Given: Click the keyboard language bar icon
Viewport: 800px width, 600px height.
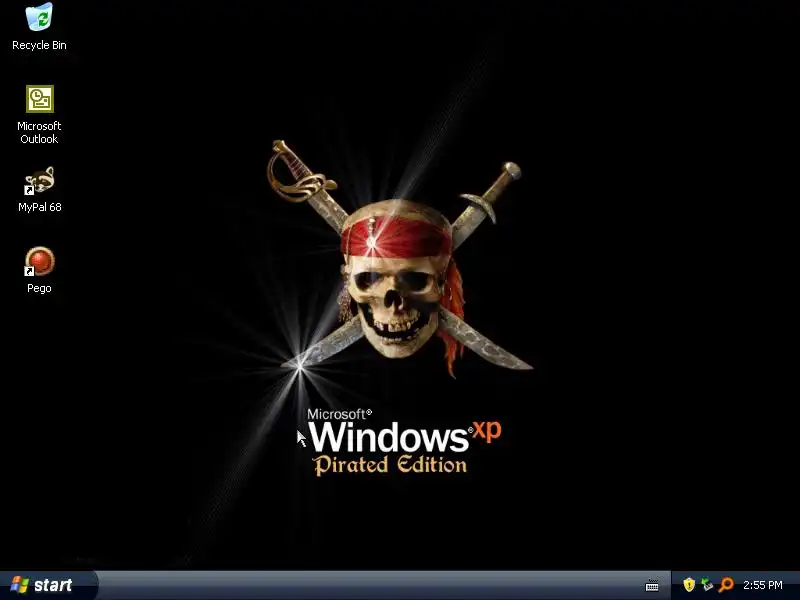Looking at the screenshot, I should [x=652, y=585].
